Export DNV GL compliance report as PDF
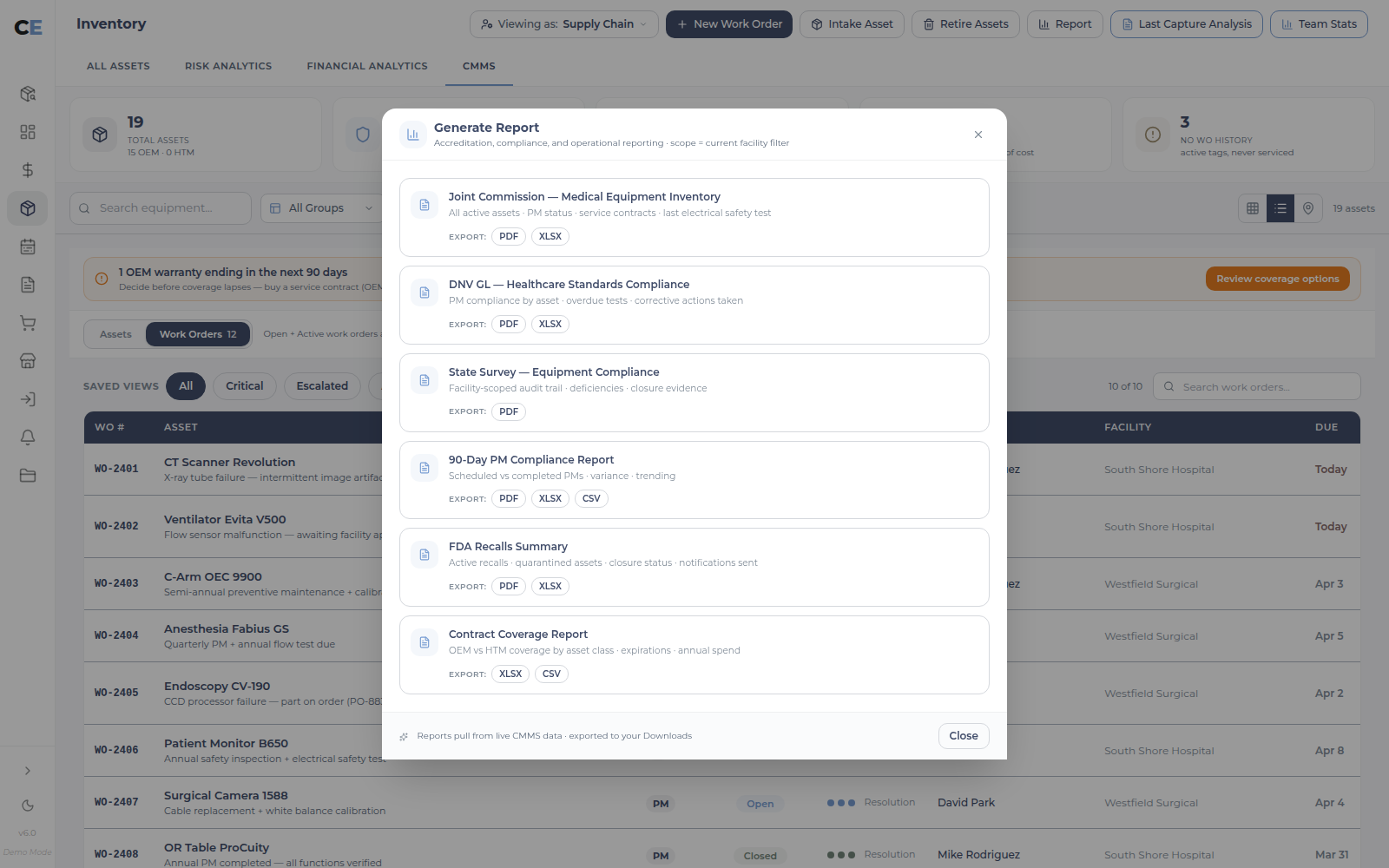1389x868 pixels. (x=509, y=324)
